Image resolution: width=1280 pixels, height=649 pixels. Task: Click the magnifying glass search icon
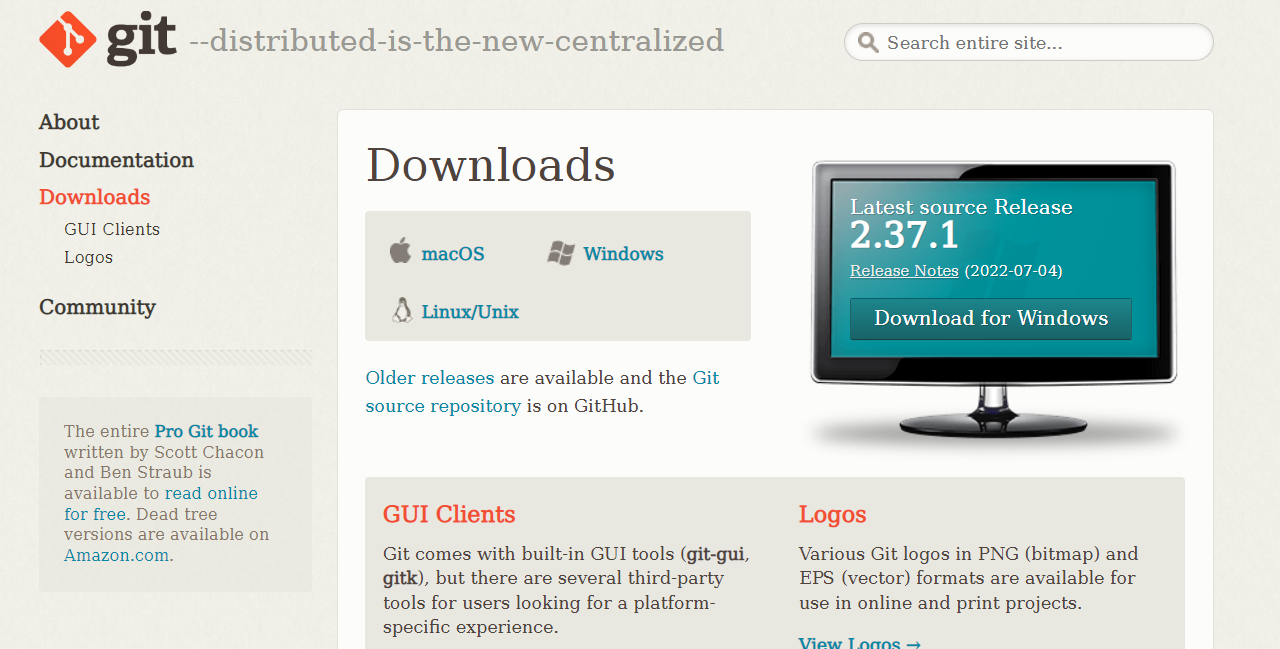point(868,42)
